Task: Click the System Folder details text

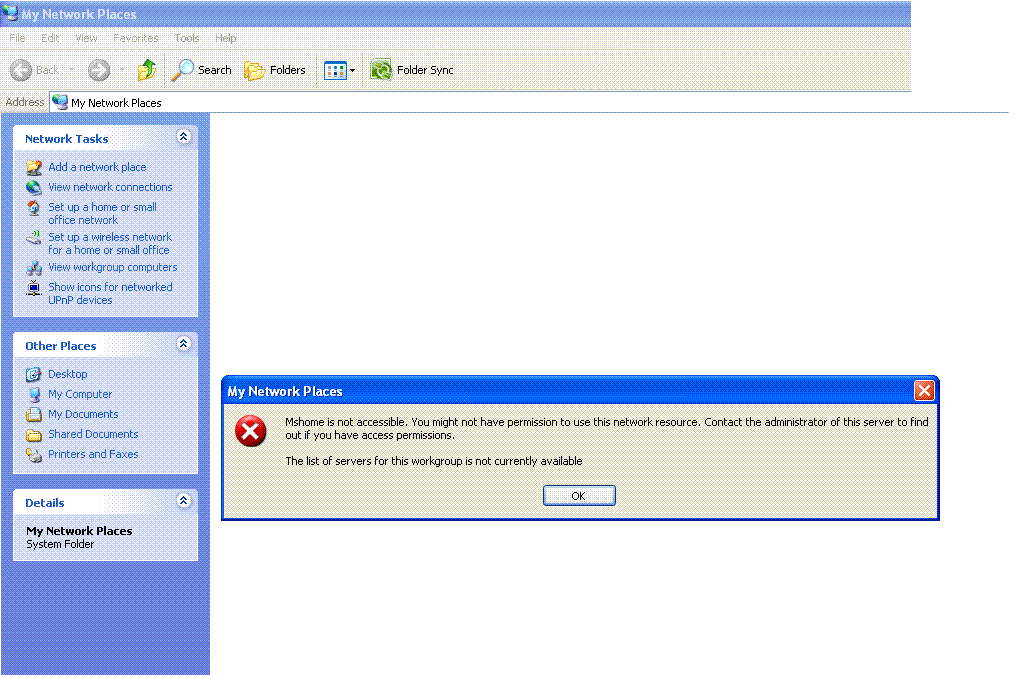Action: click(x=60, y=545)
